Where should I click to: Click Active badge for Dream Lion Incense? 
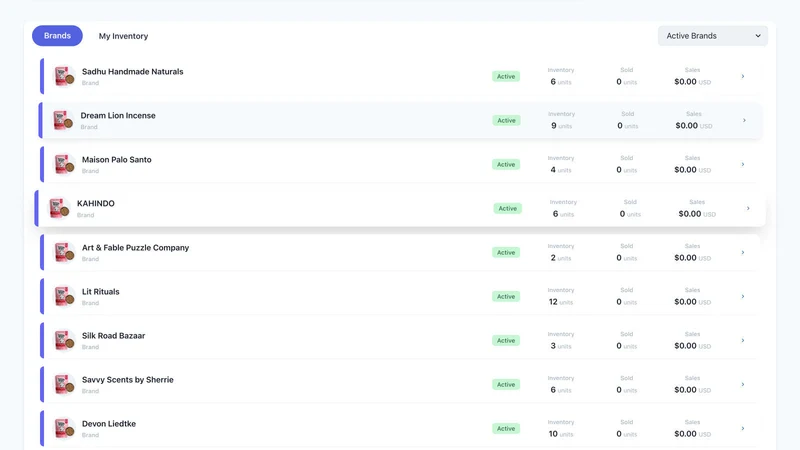pyautogui.click(x=507, y=120)
